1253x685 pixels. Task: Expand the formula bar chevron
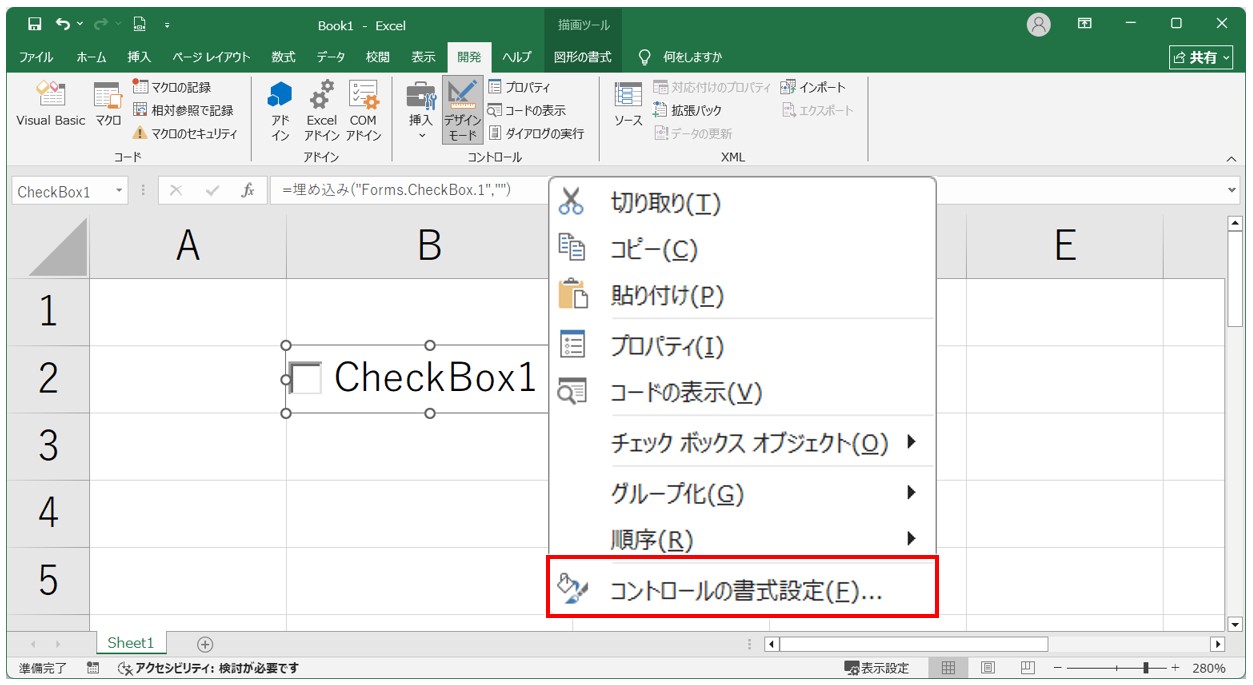tap(1232, 190)
